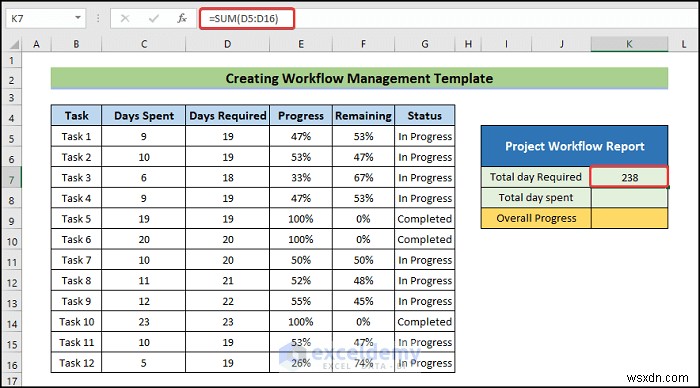Click the Select All corner triangle
Image resolution: width=700 pixels, height=388 pixels.
pyautogui.click(x=14, y=44)
